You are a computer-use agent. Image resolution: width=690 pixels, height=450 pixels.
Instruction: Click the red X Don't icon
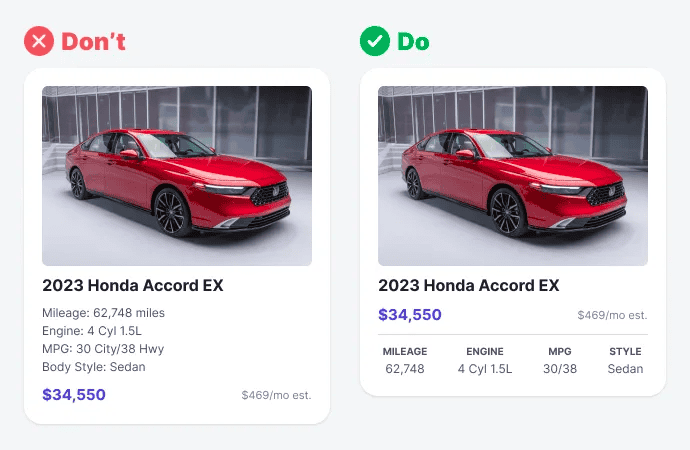click(x=39, y=41)
